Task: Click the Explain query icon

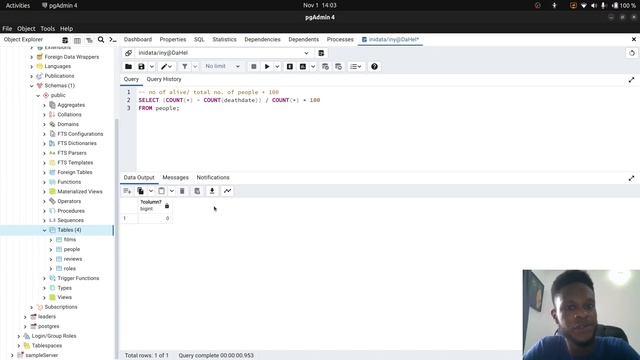Action: coord(290,67)
